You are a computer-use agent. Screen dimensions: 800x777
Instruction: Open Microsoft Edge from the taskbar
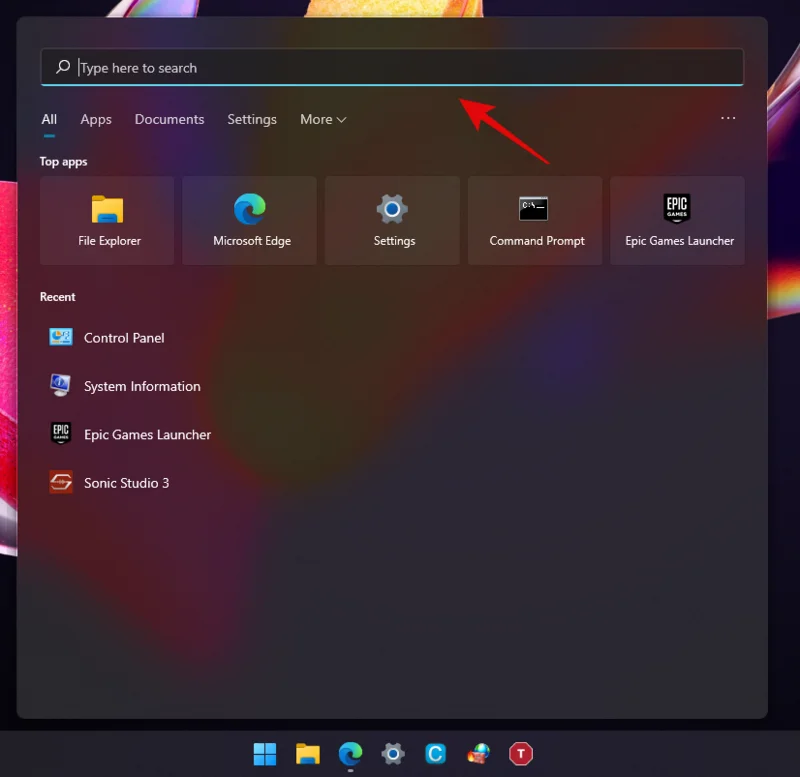[x=349, y=753]
